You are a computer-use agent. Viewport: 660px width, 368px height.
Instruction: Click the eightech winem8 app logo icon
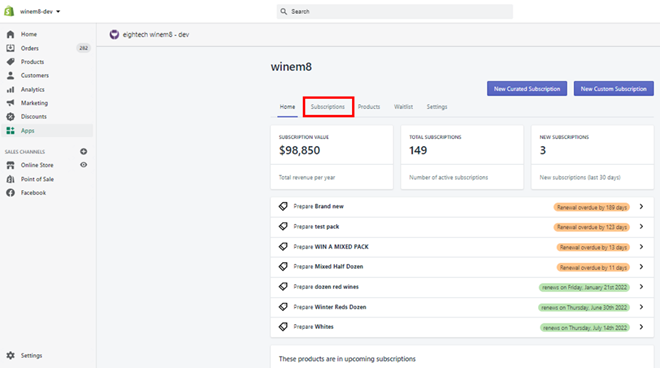pos(114,35)
